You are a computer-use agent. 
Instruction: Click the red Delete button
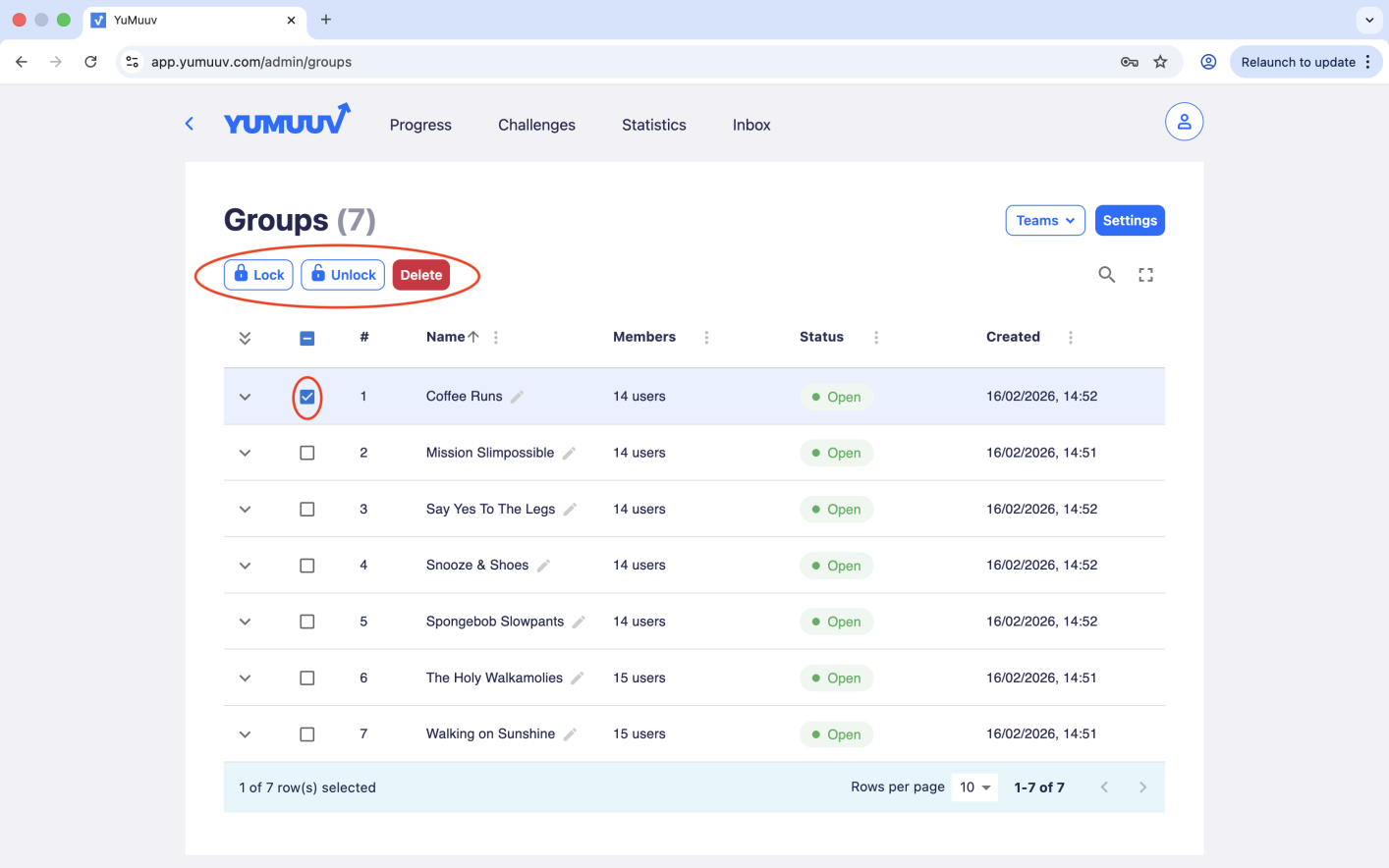420,275
